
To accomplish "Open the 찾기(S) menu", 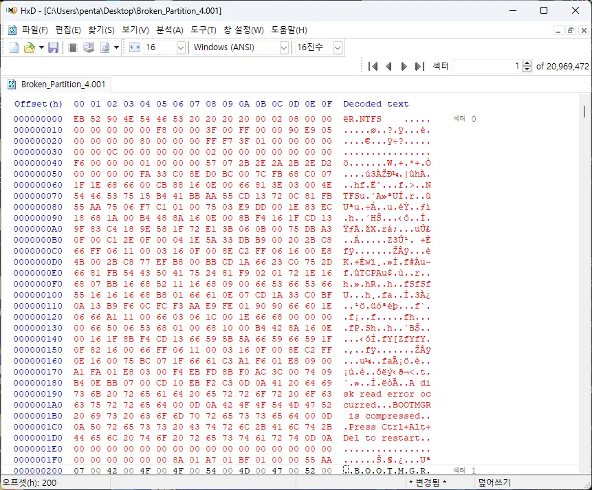I will pyautogui.click(x=101, y=30).
